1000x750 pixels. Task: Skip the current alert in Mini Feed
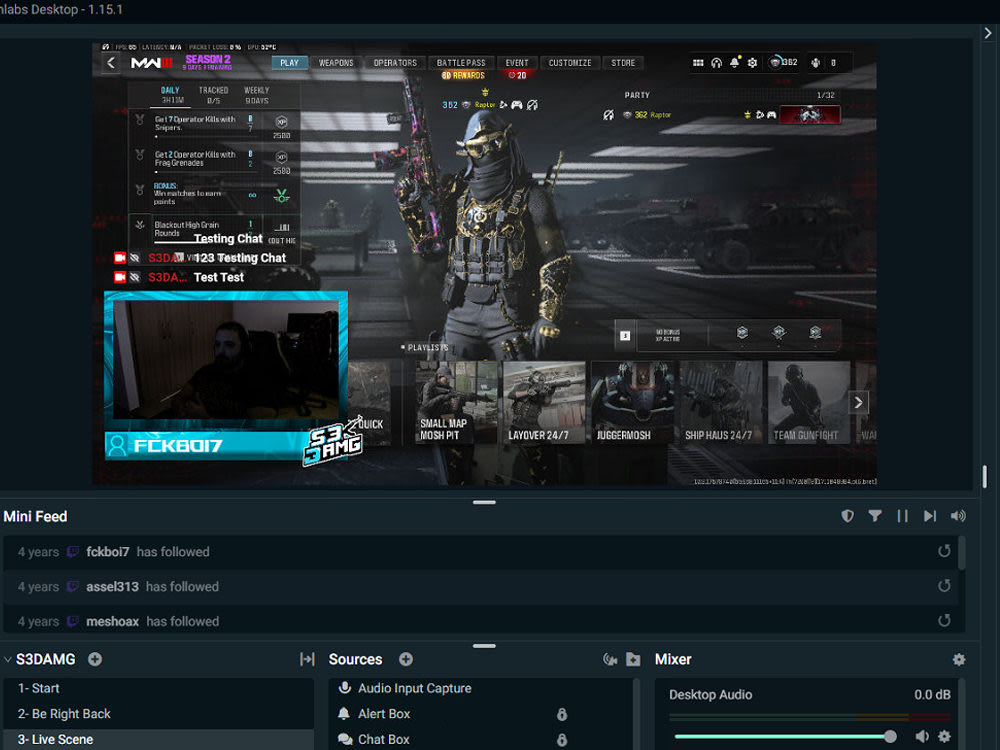click(x=930, y=516)
